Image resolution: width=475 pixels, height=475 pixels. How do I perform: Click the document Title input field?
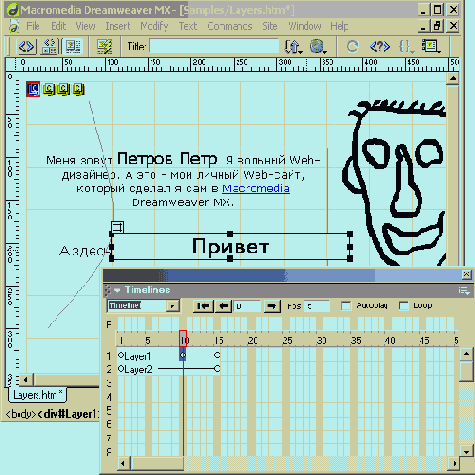214,46
